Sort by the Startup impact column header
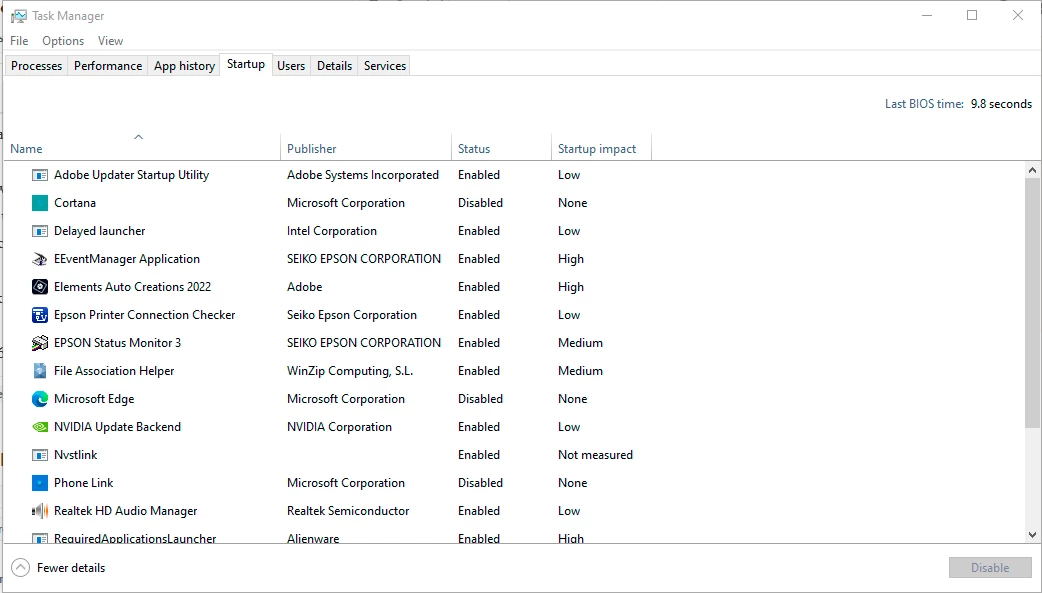This screenshot has height=593, width=1042. coord(601,148)
